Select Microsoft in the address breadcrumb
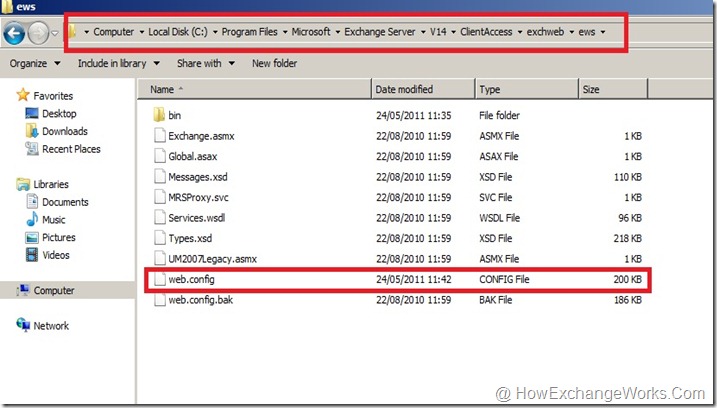 coord(310,32)
